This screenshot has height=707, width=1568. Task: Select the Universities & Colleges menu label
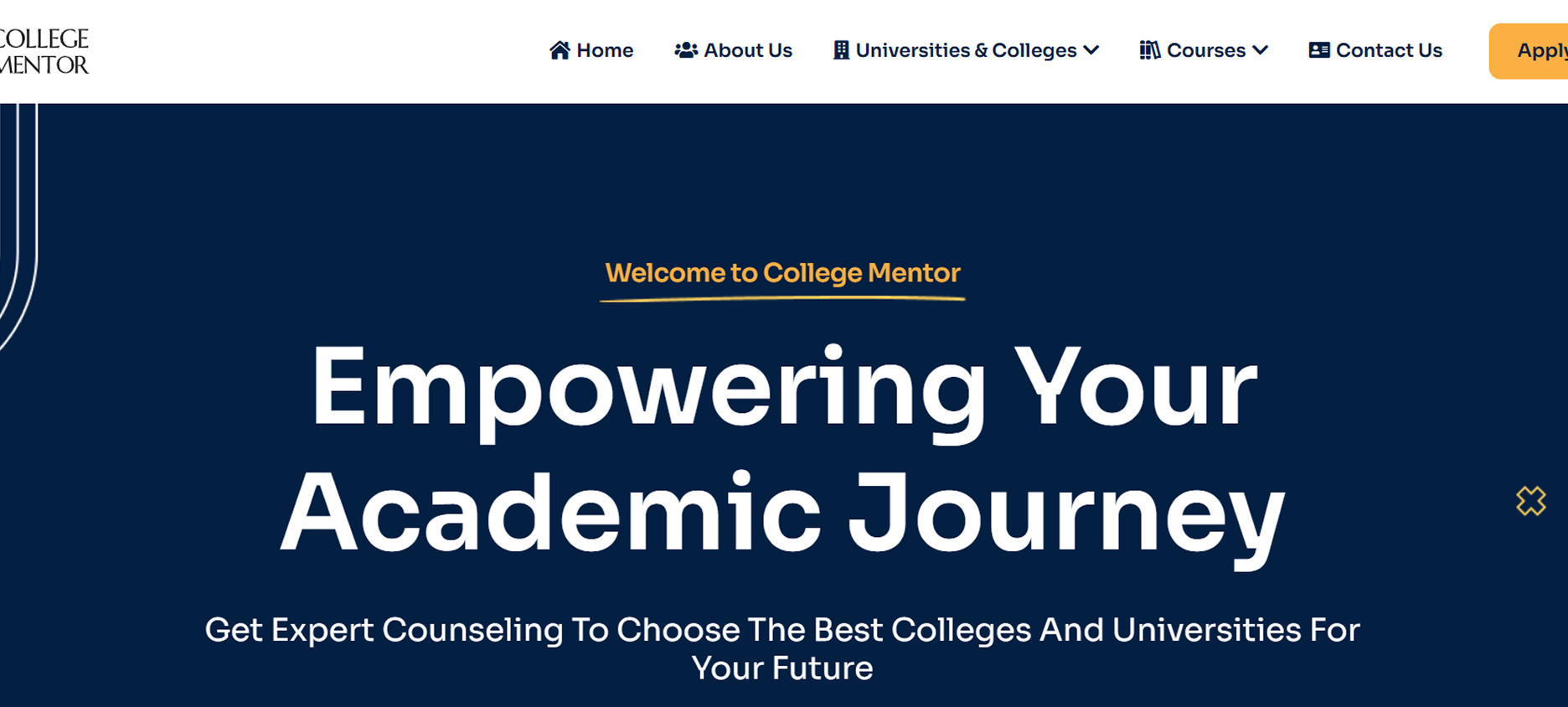click(966, 50)
